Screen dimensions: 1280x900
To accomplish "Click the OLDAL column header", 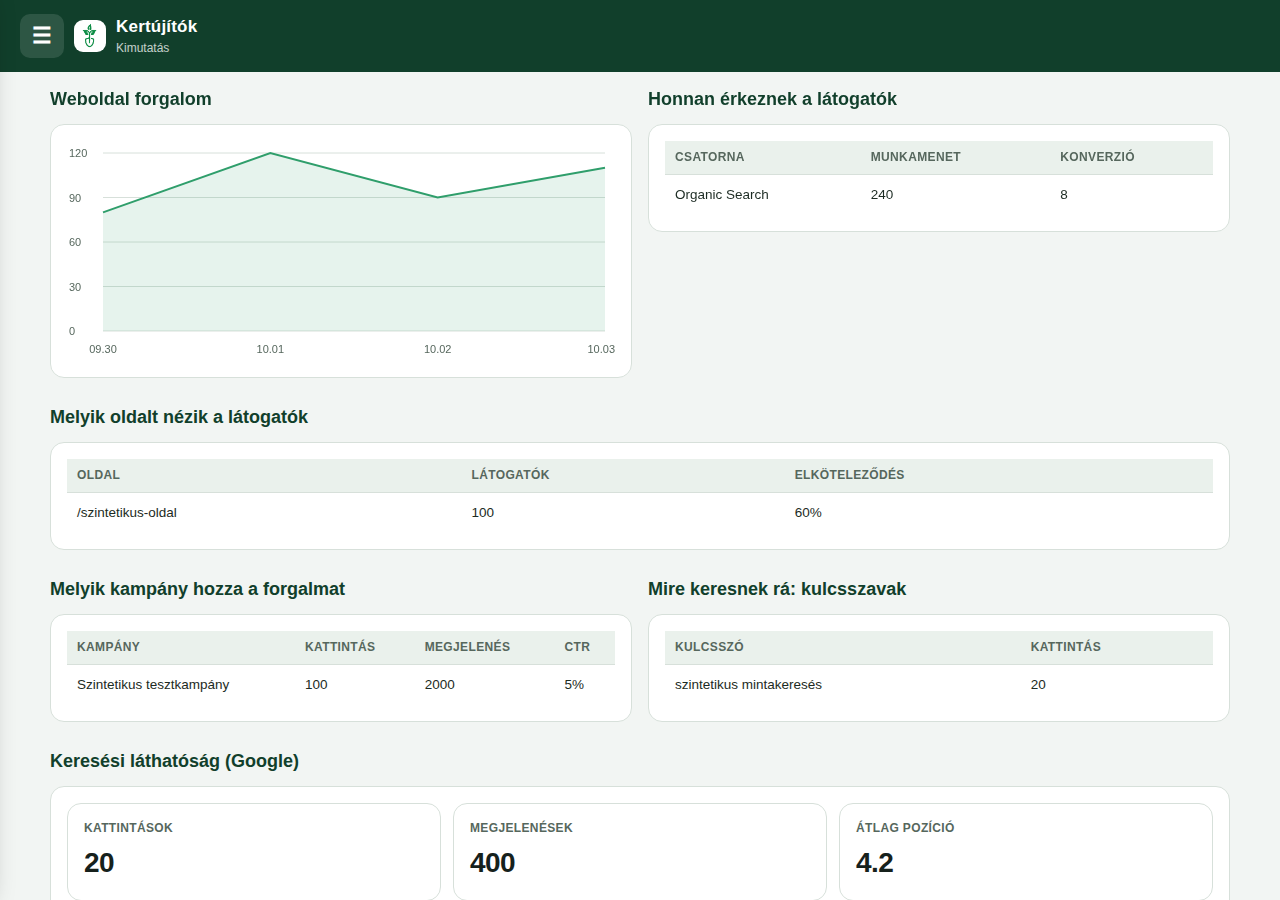I will 98,475.
